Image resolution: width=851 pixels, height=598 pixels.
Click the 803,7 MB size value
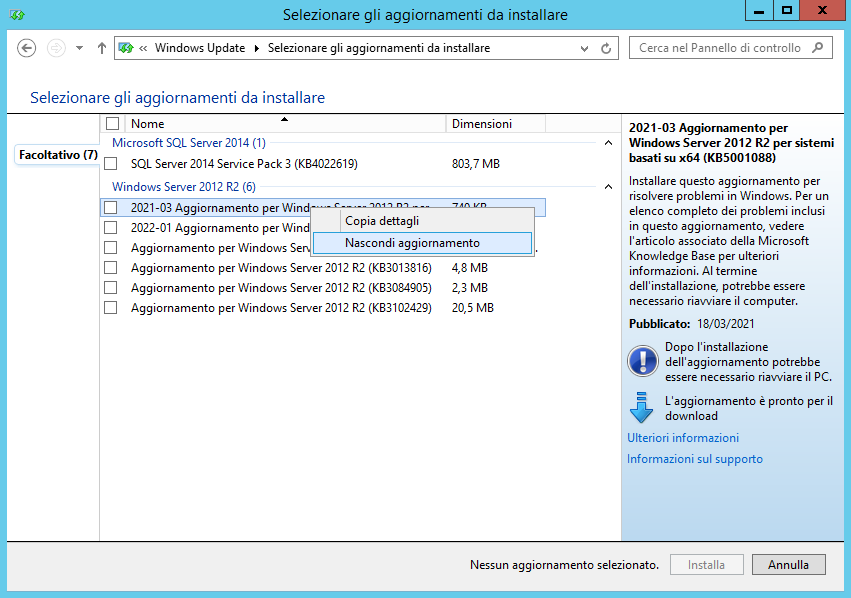coord(475,164)
